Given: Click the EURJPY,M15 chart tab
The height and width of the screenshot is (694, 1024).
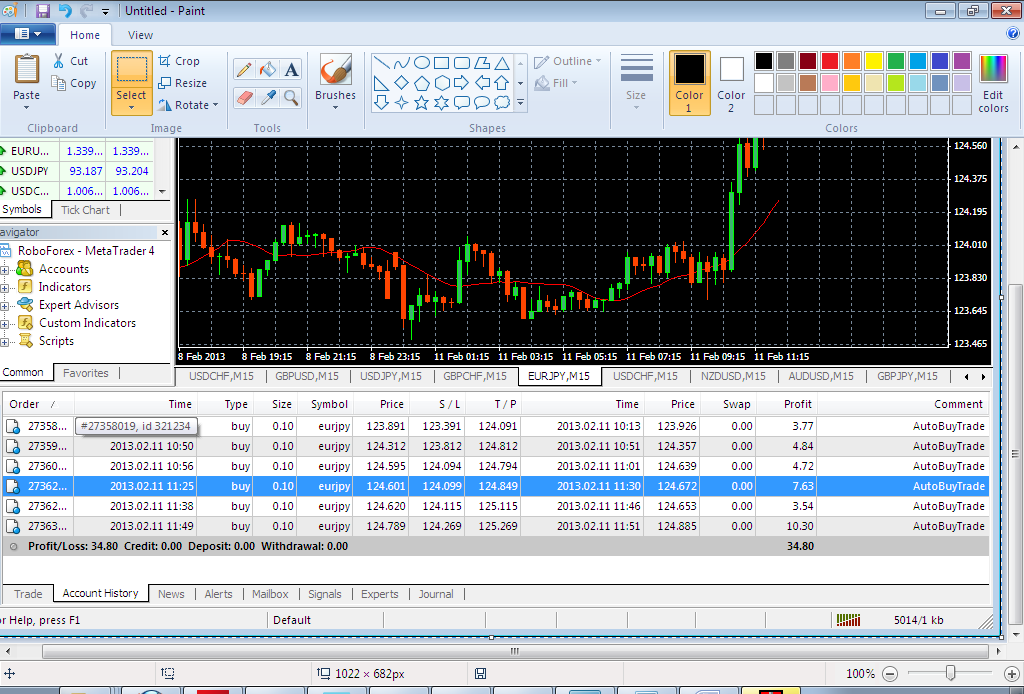Looking at the screenshot, I should click(x=559, y=375).
